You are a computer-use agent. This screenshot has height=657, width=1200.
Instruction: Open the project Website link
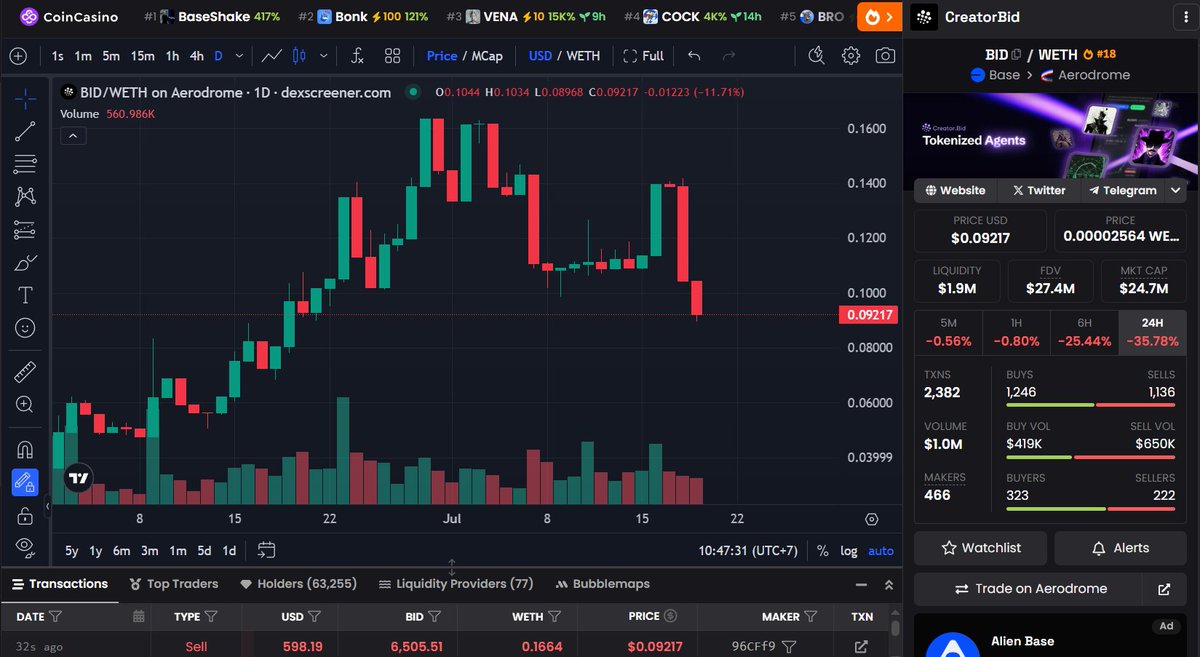tap(956, 190)
